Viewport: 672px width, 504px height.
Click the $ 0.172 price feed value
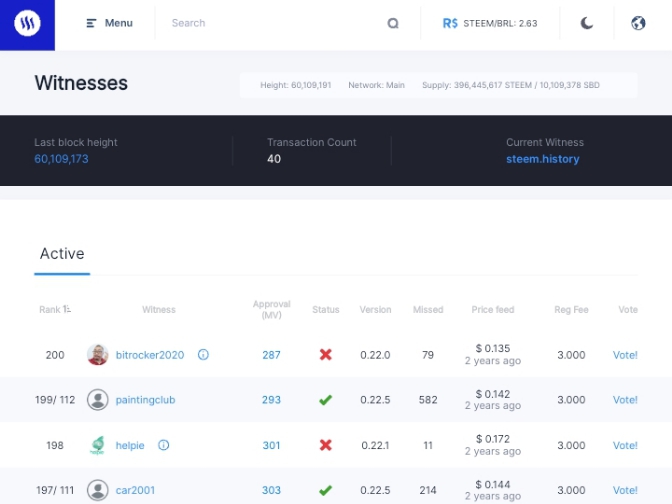point(493,439)
